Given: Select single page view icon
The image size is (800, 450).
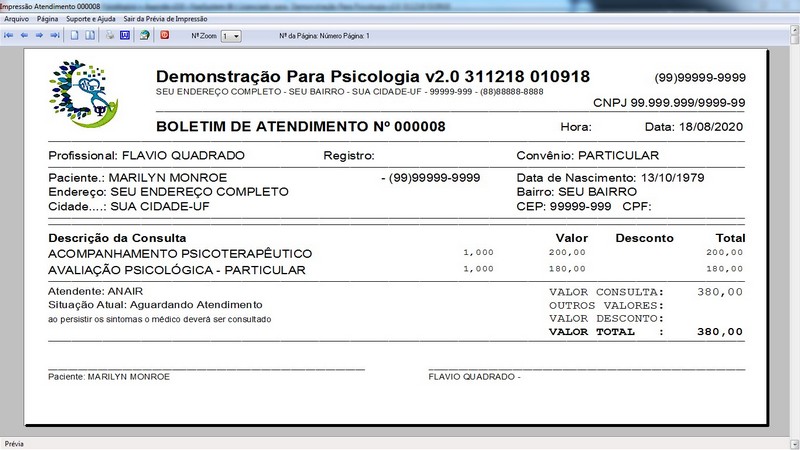Looking at the screenshot, I should point(74,36).
